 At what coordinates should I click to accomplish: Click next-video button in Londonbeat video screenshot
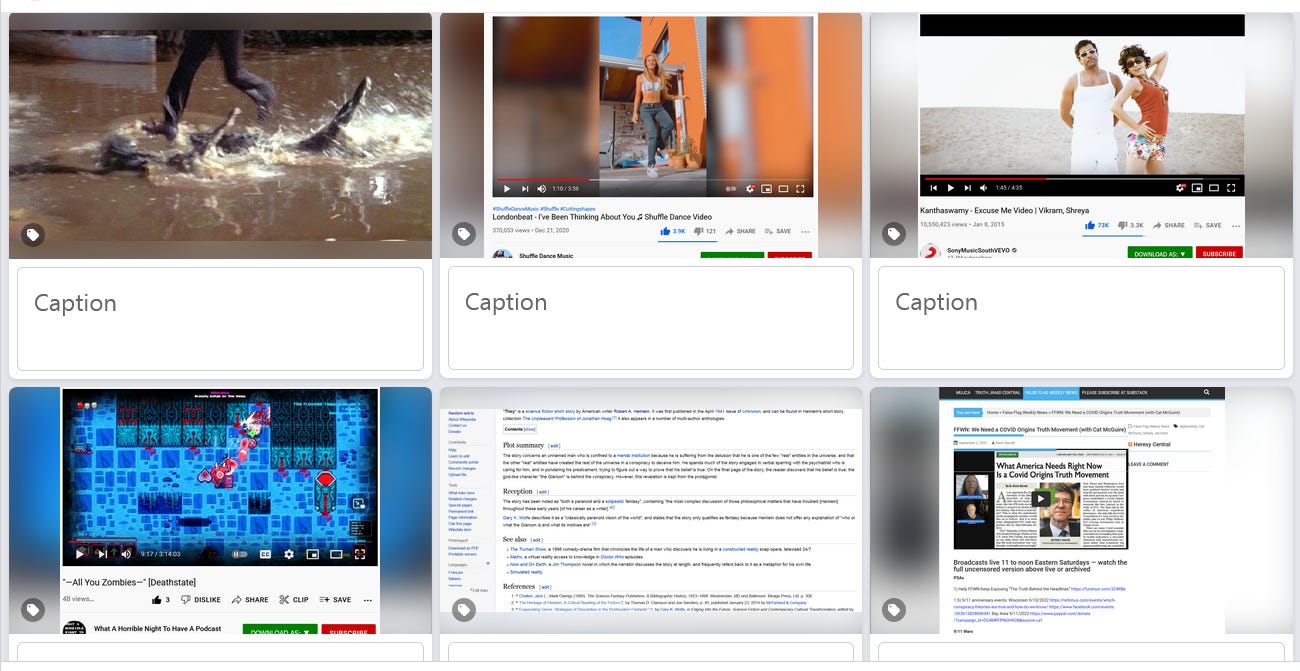coord(524,188)
